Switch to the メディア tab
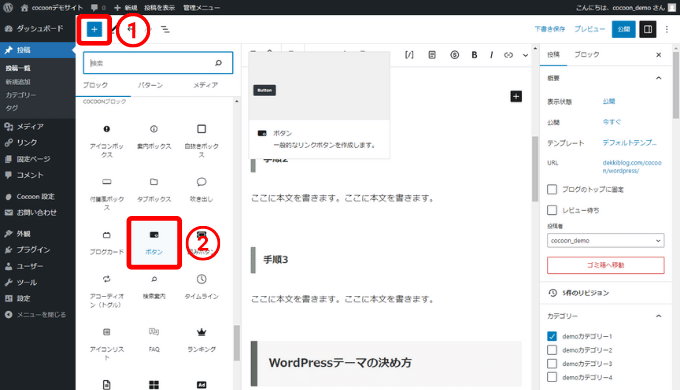680x390 pixels. click(206, 85)
